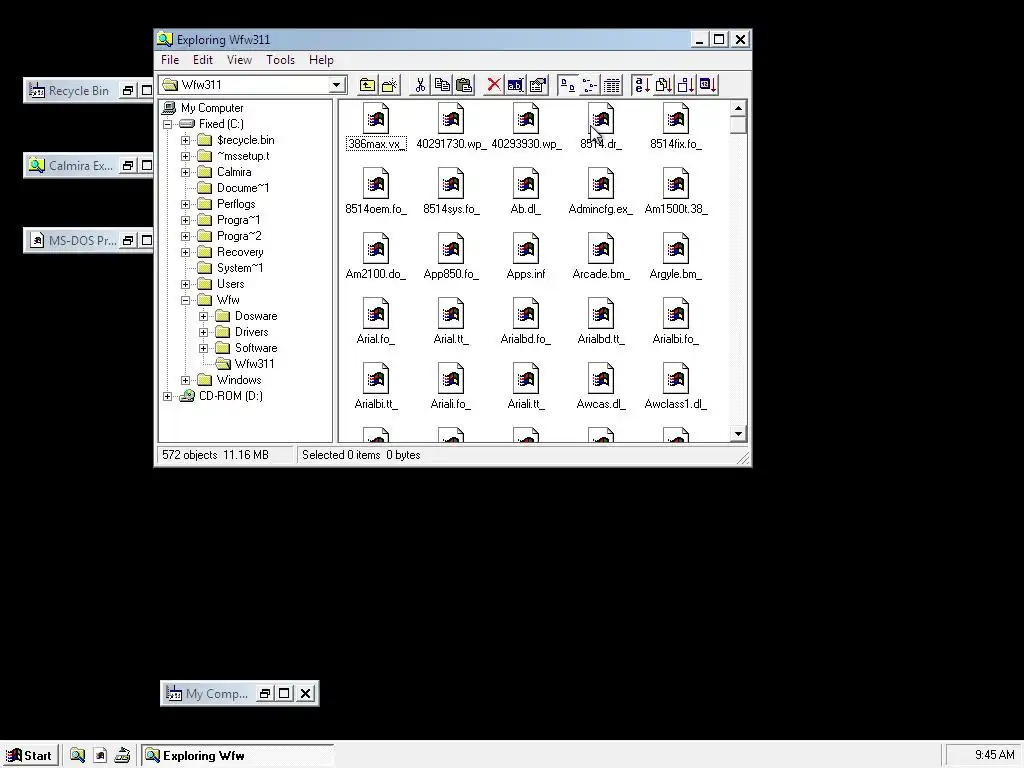The image size is (1024, 768).
Task: Collapse the Wfw folder node
Action: [x=185, y=300]
